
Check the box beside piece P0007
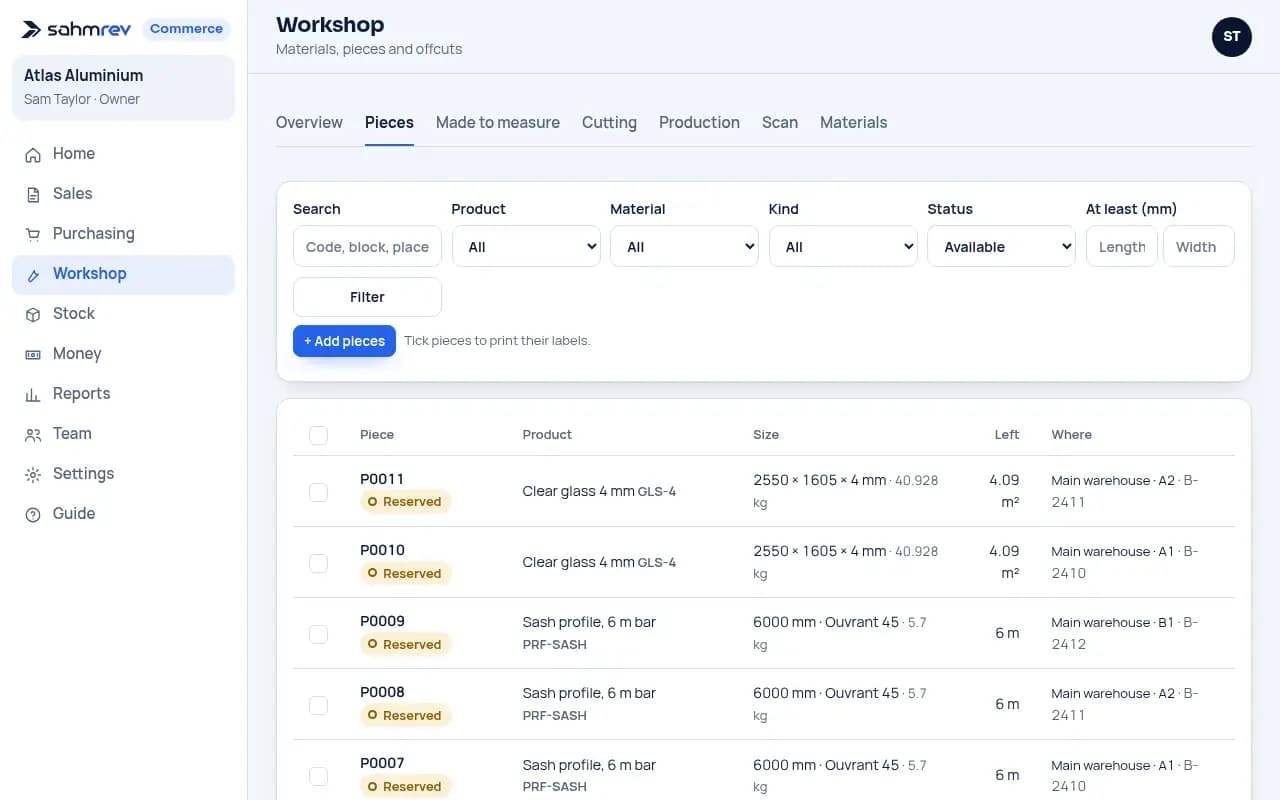pos(318,776)
